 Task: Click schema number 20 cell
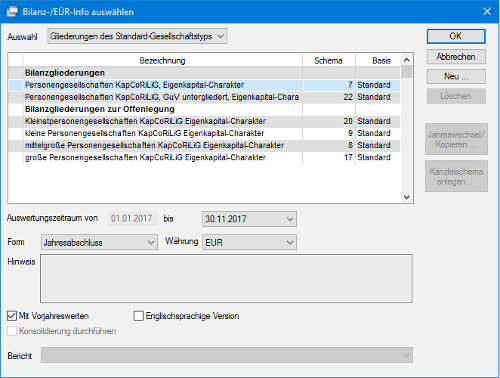[329, 121]
